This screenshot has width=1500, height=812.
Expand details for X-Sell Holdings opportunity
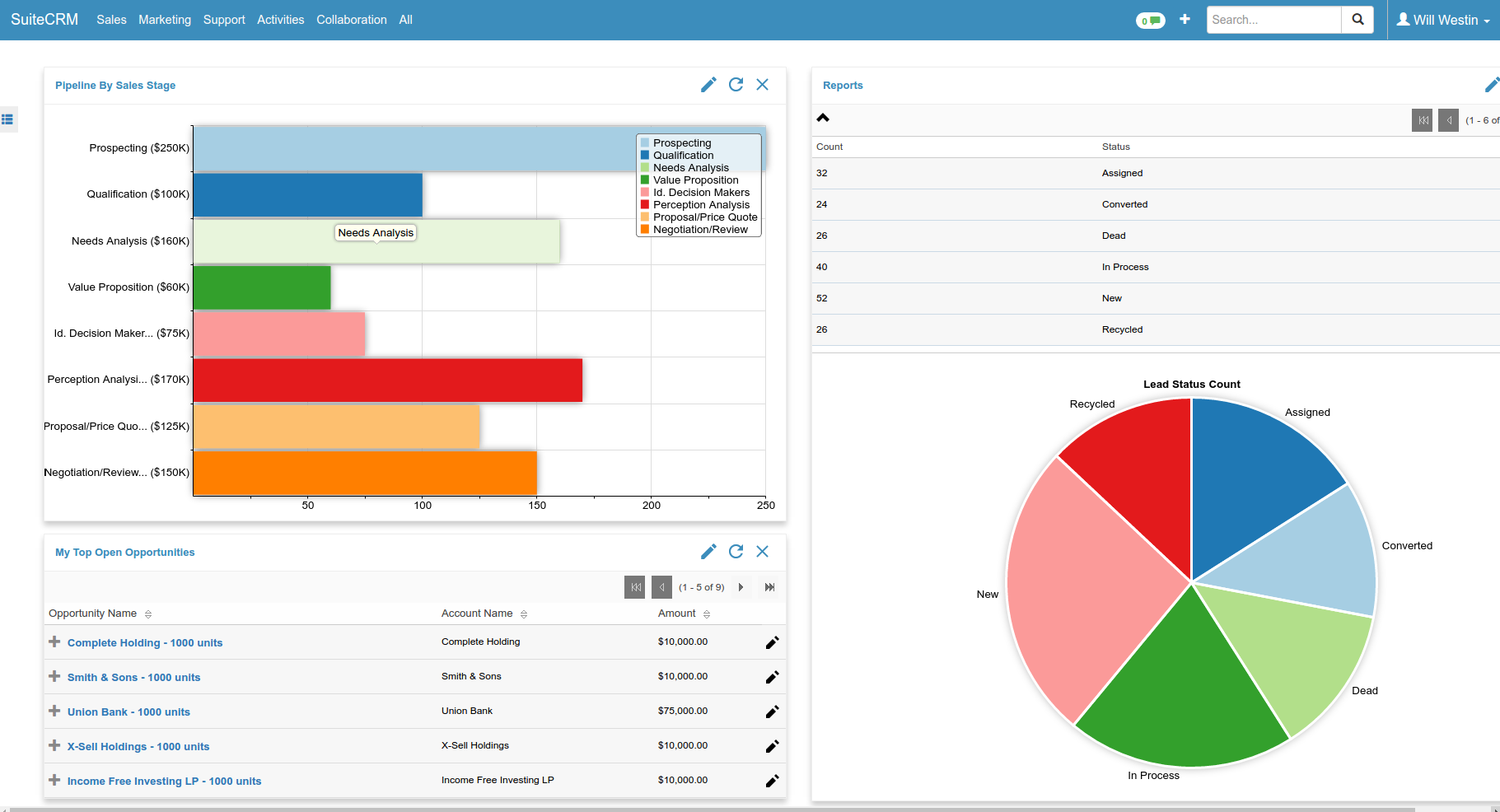coord(54,745)
